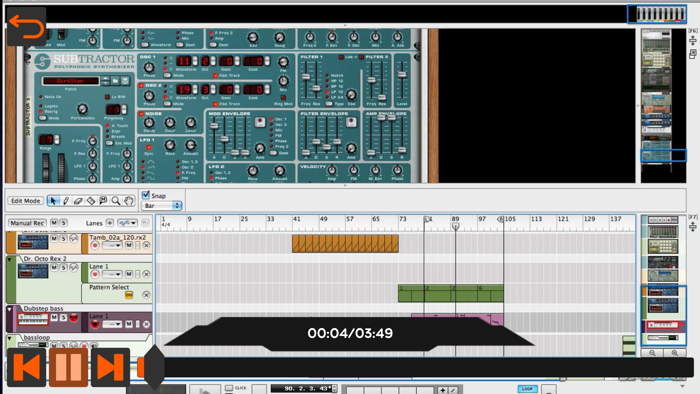
Task: Toggle the Snap checkbox
Action: 146,195
